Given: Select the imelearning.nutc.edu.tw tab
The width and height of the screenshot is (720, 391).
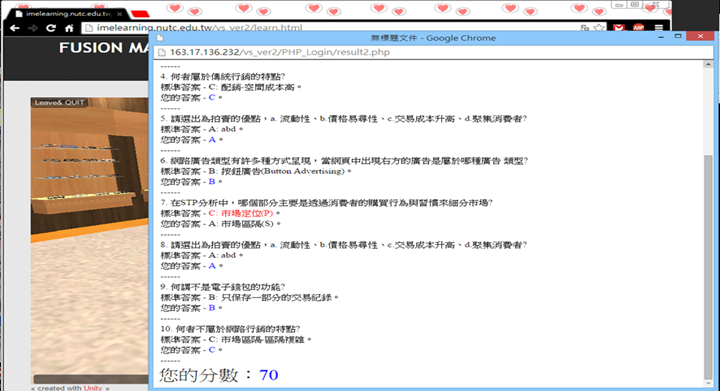Looking at the screenshot, I should (x=67, y=14).
